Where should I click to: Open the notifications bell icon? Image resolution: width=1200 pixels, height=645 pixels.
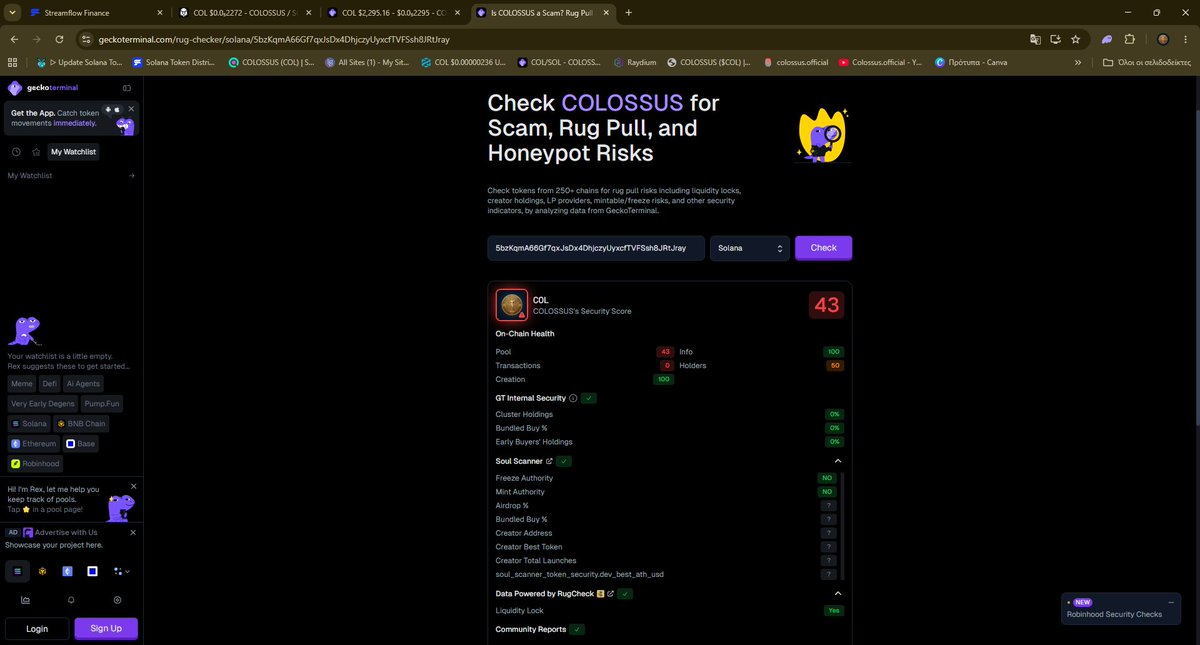[71, 600]
